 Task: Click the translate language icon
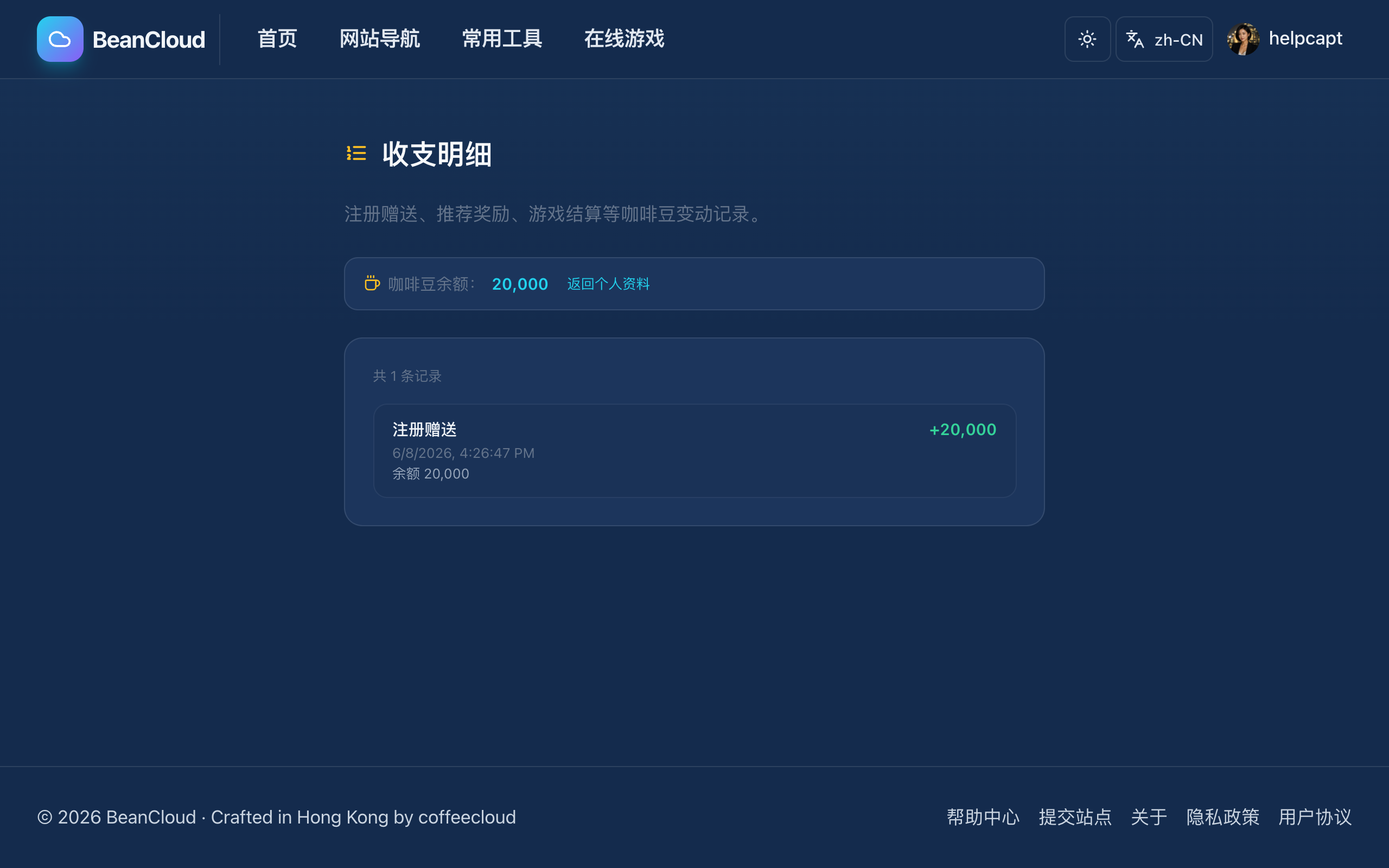(x=1135, y=39)
